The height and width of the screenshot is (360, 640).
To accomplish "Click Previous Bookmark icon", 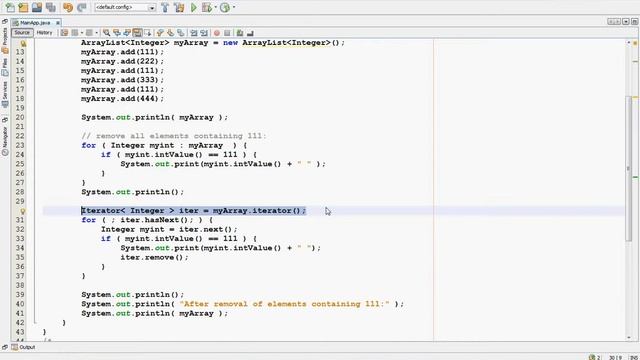I will point(160,33).
